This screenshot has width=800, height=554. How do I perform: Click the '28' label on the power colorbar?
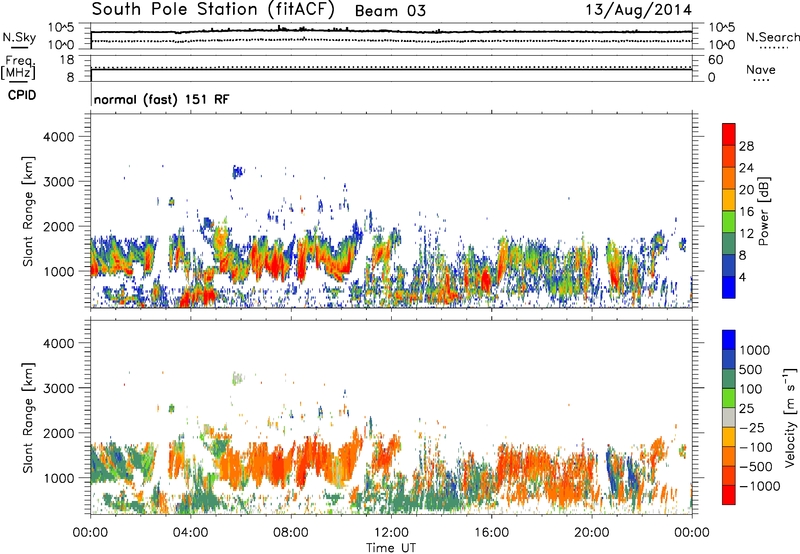pos(746,146)
